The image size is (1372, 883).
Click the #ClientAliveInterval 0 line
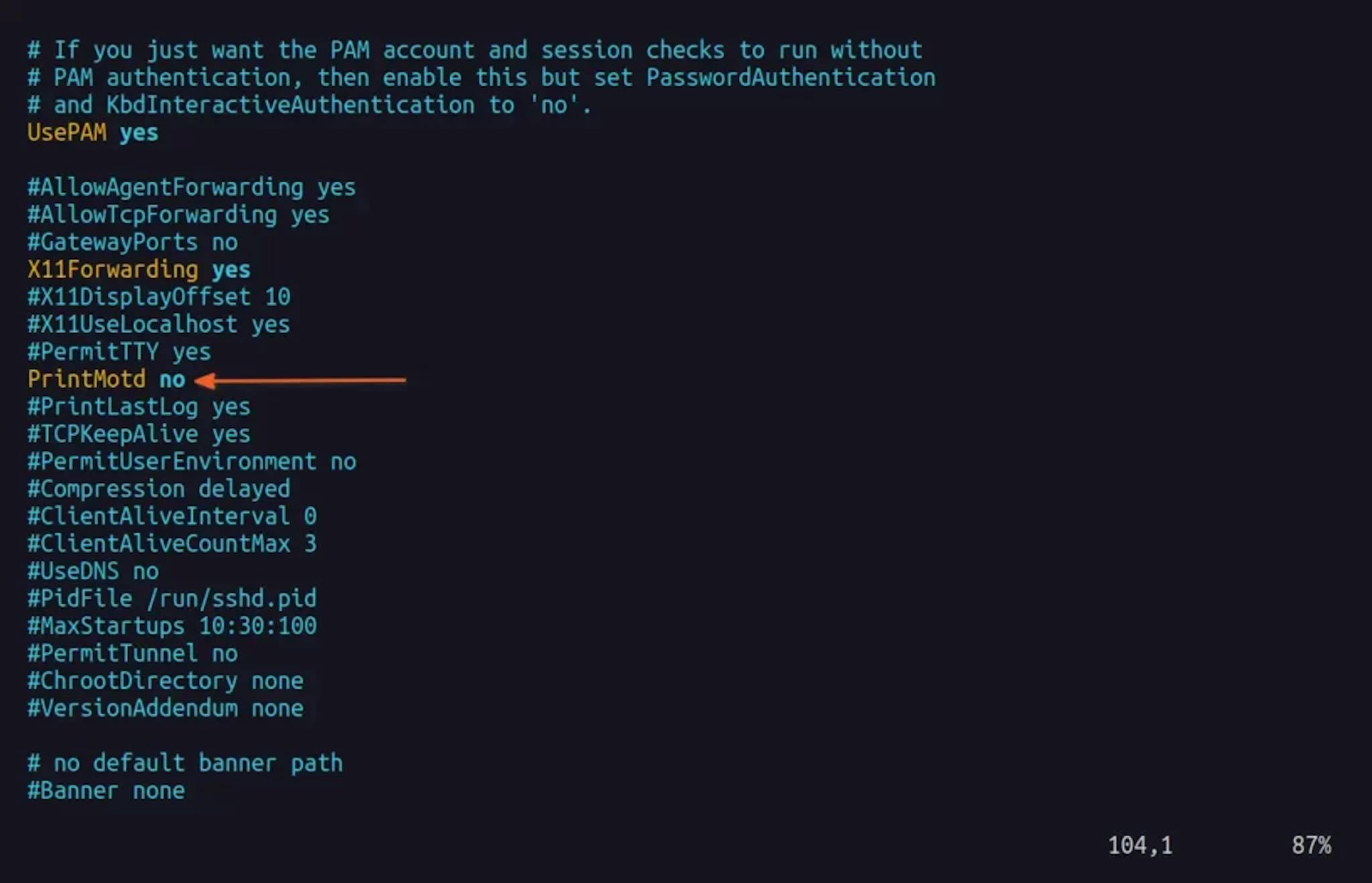tap(172, 517)
